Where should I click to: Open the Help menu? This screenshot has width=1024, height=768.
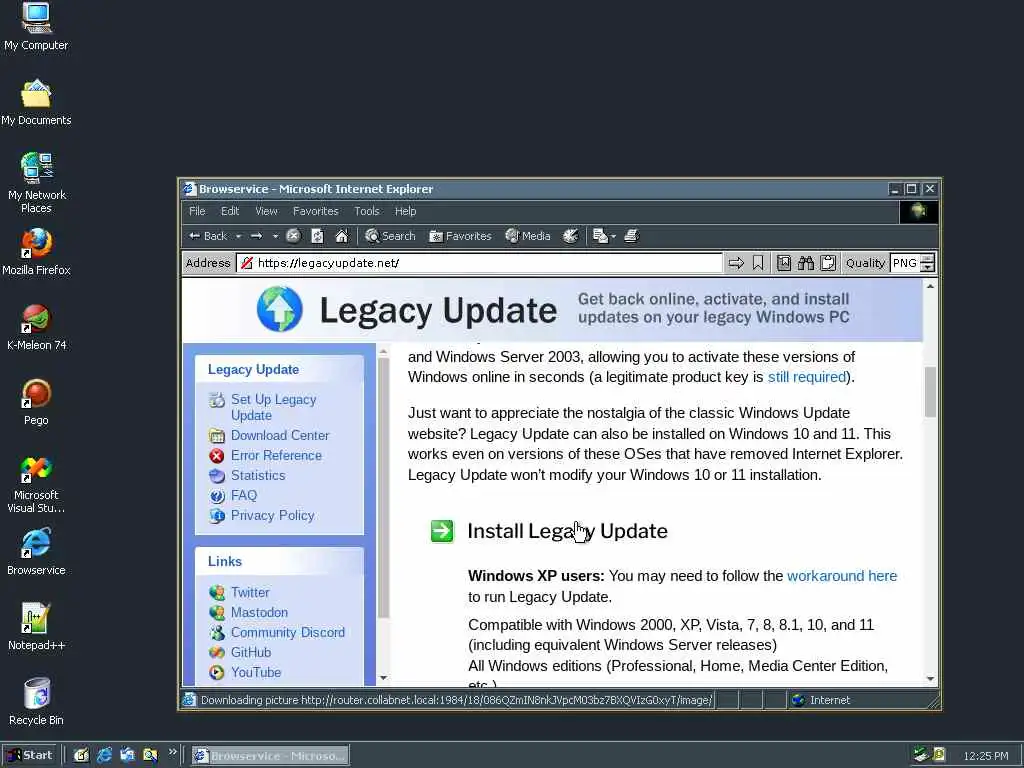click(406, 211)
